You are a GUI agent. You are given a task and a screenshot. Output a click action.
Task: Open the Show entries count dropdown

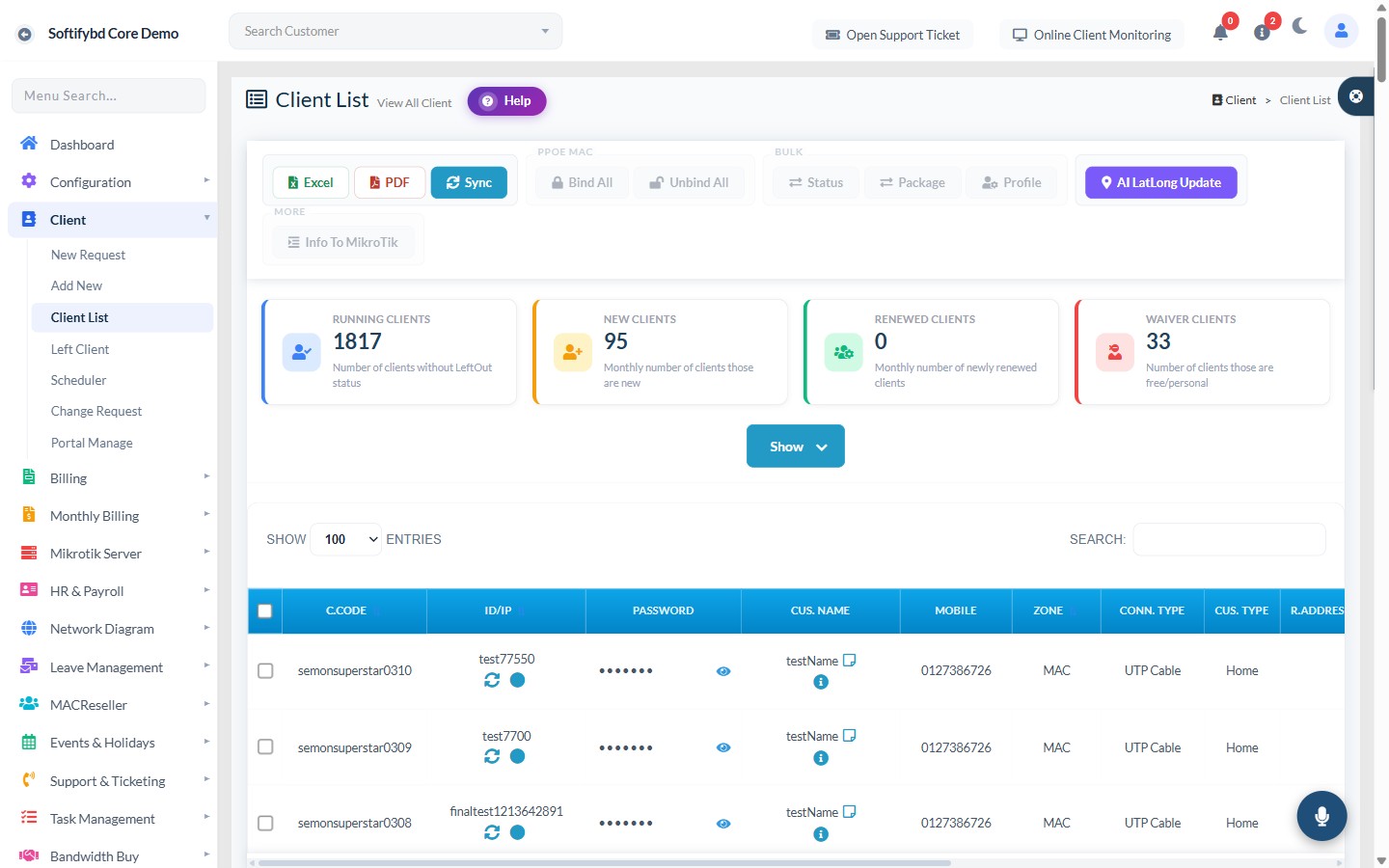coord(347,539)
